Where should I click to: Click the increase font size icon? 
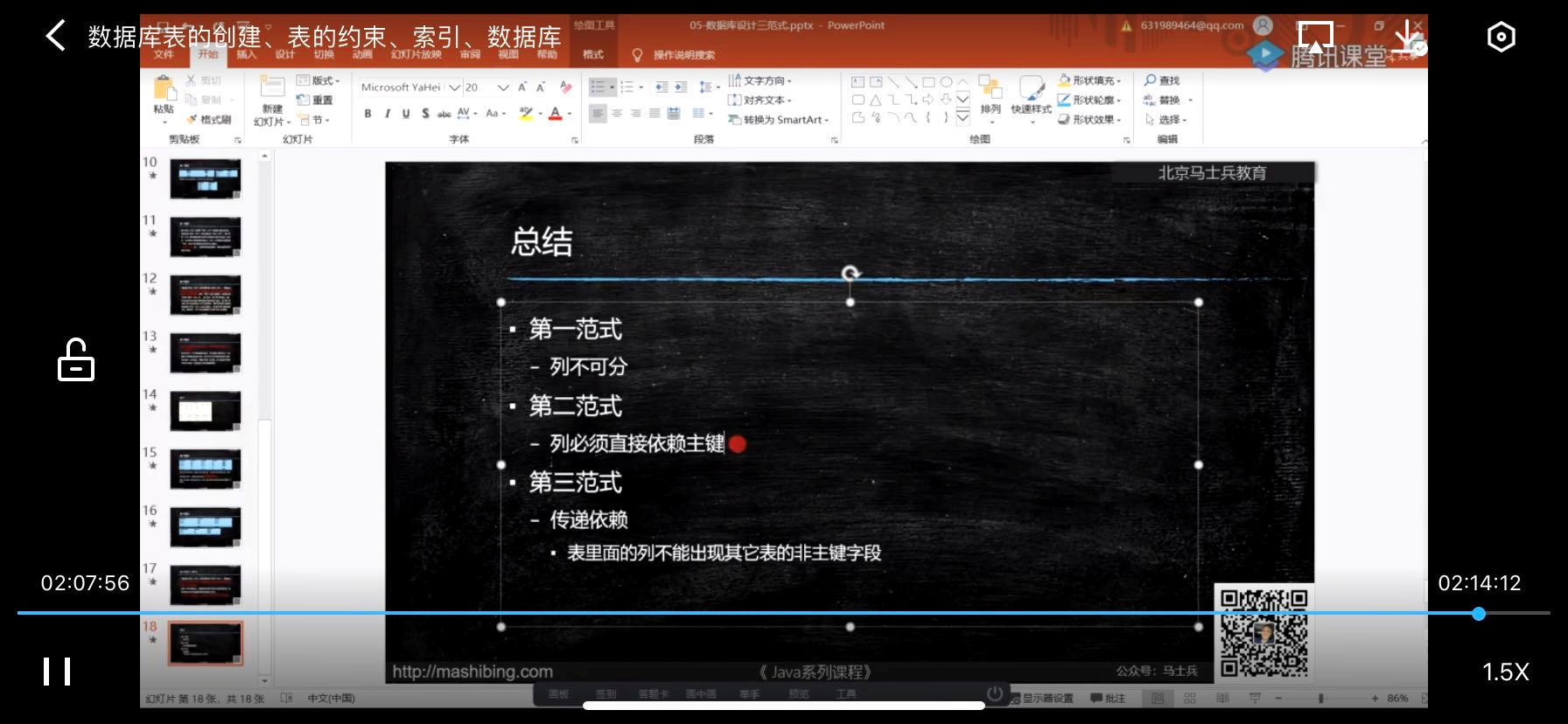coord(522,87)
